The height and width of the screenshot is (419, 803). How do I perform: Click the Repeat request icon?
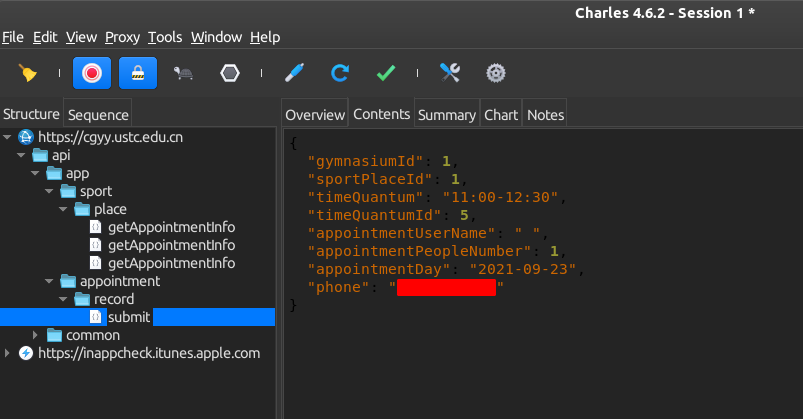pyautogui.click(x=340, y=73)
